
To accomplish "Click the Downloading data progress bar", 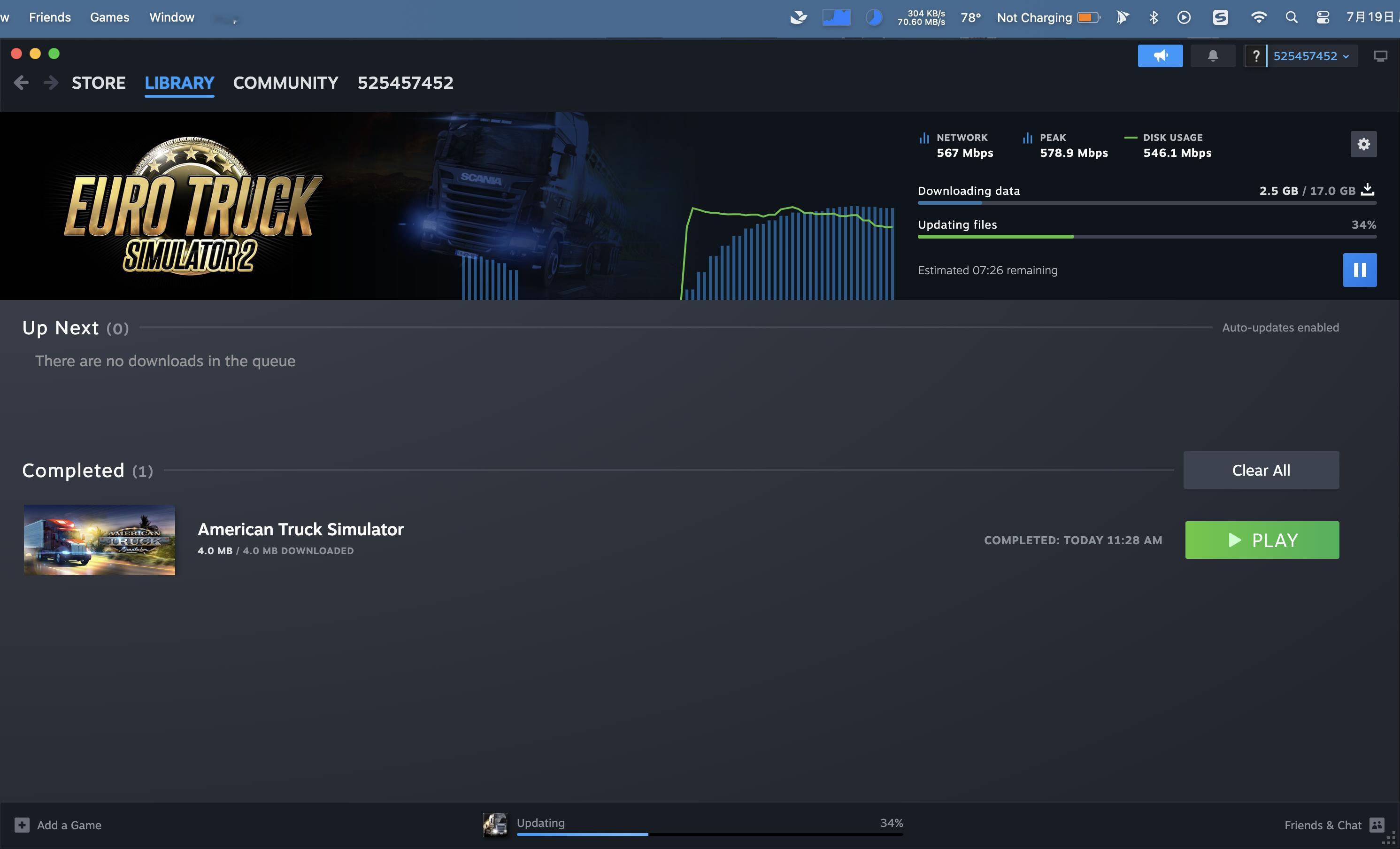I will [x=1146, y=203].
